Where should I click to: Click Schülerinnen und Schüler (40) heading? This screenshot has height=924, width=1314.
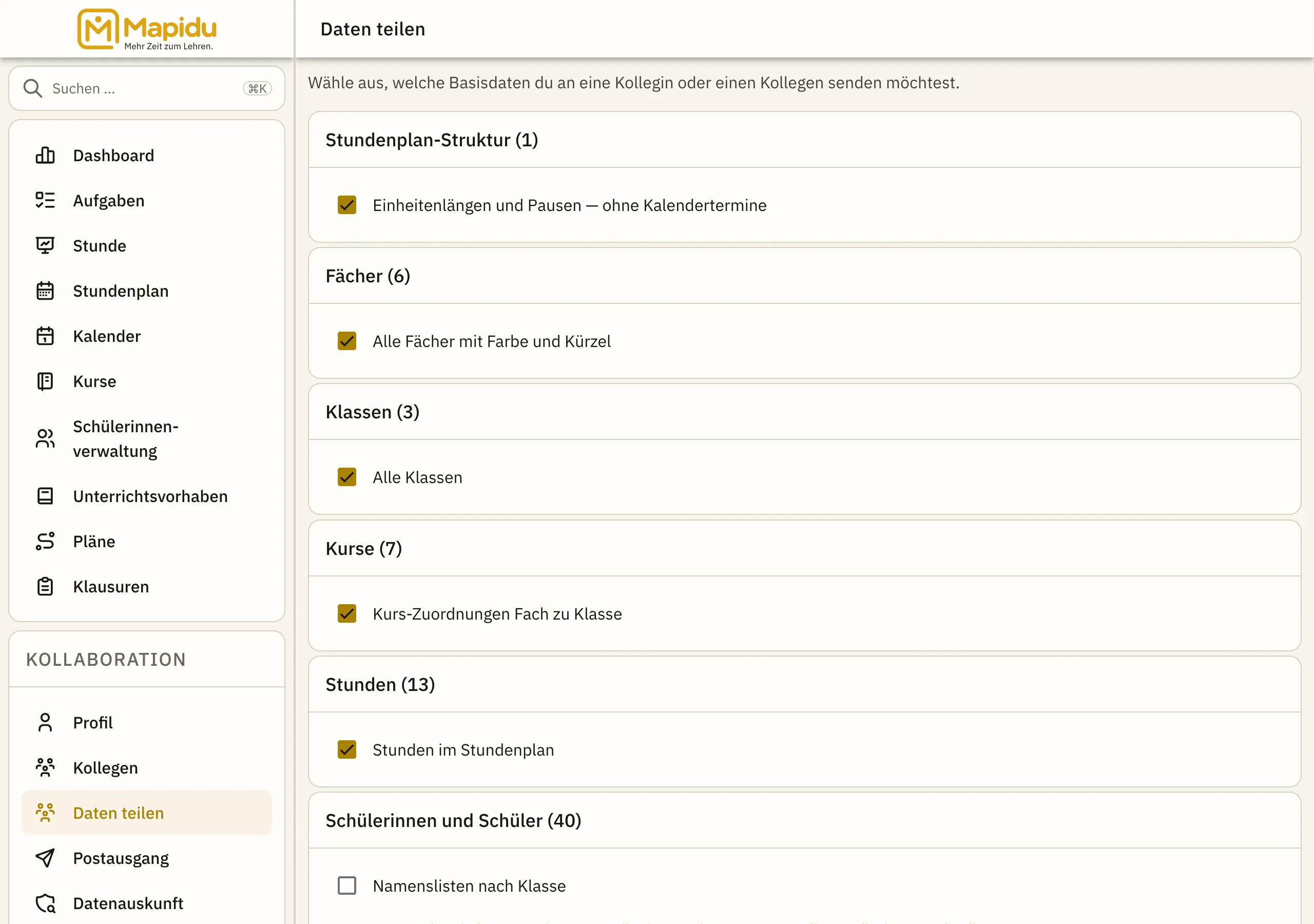(453, 820)
